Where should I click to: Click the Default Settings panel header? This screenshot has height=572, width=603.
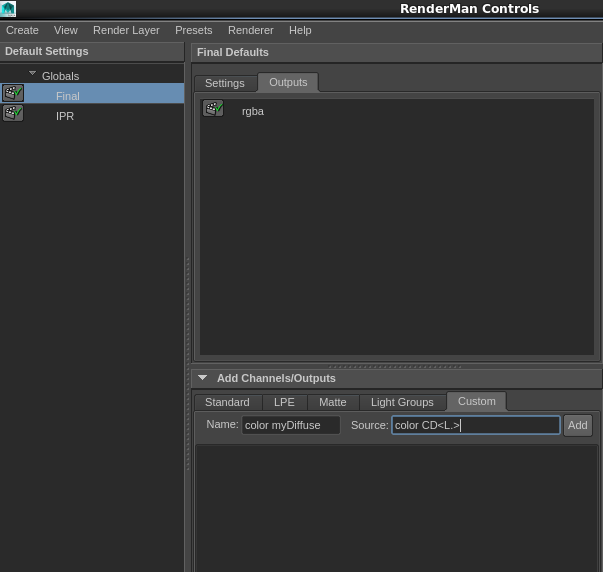[x=92, y=52]
